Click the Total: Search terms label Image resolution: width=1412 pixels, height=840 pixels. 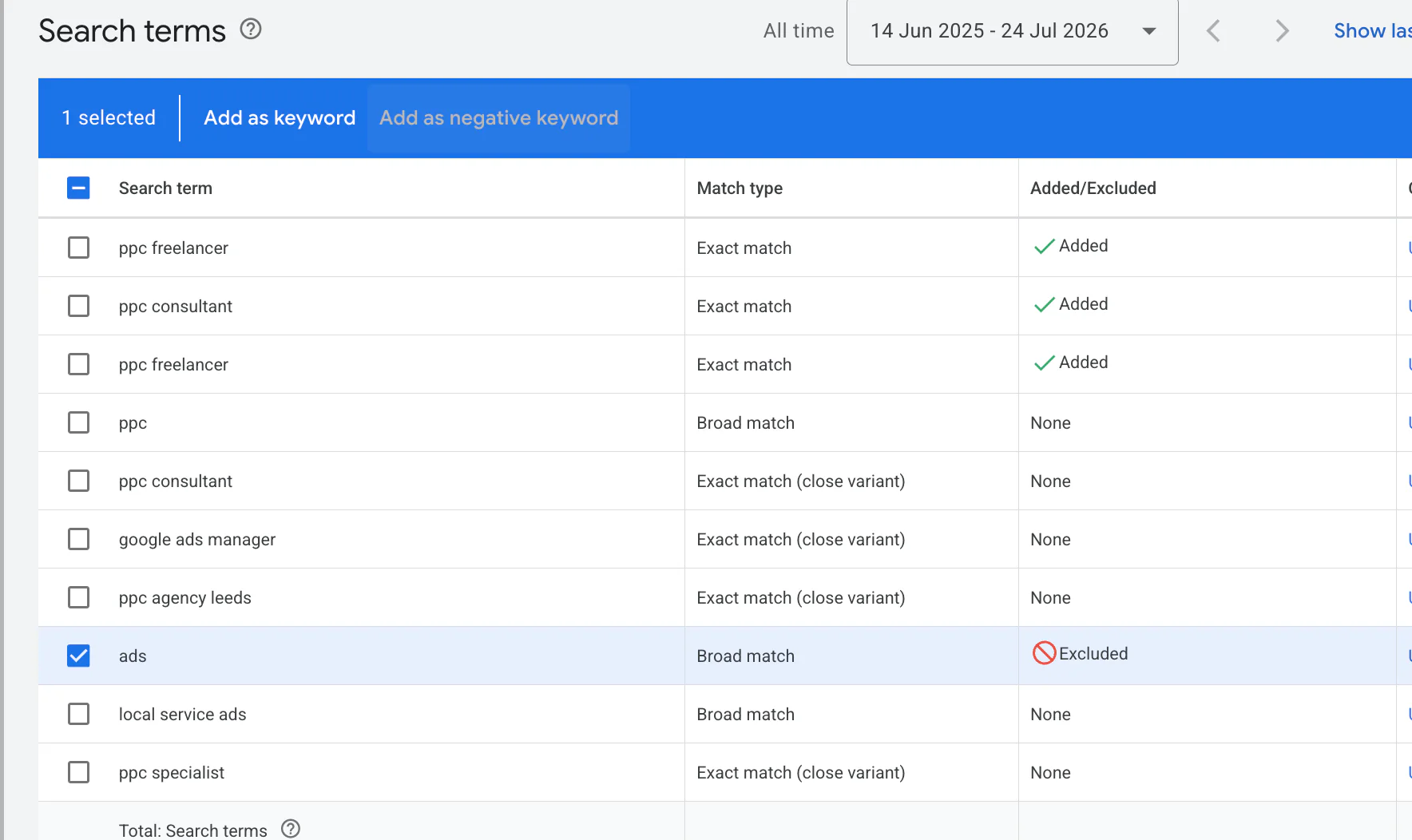pyautogui.click(x=193, y=830)
